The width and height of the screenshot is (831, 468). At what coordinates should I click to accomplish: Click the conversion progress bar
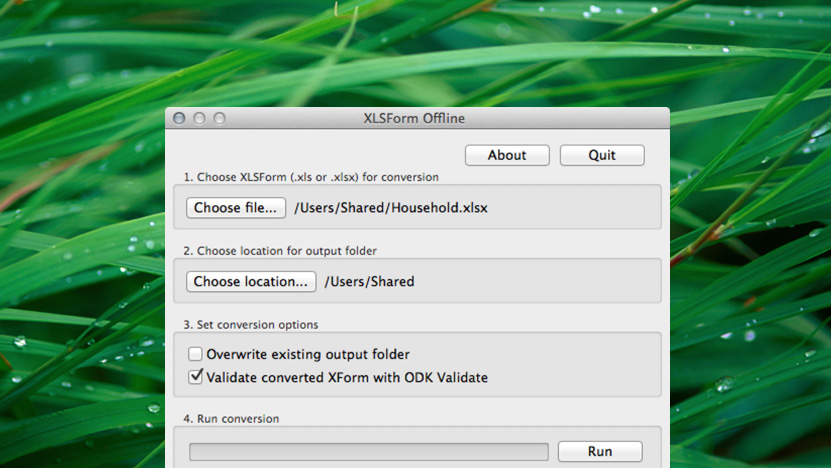368,452
